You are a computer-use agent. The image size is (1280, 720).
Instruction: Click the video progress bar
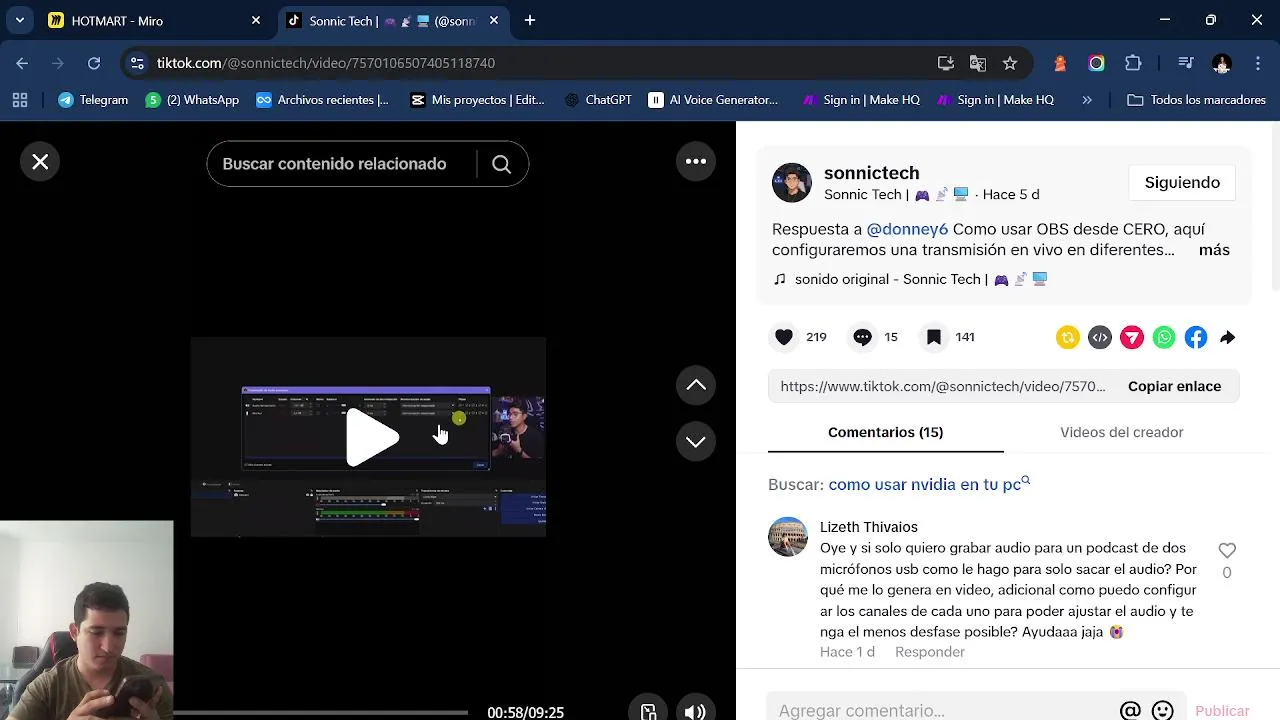tap(320, 712)
